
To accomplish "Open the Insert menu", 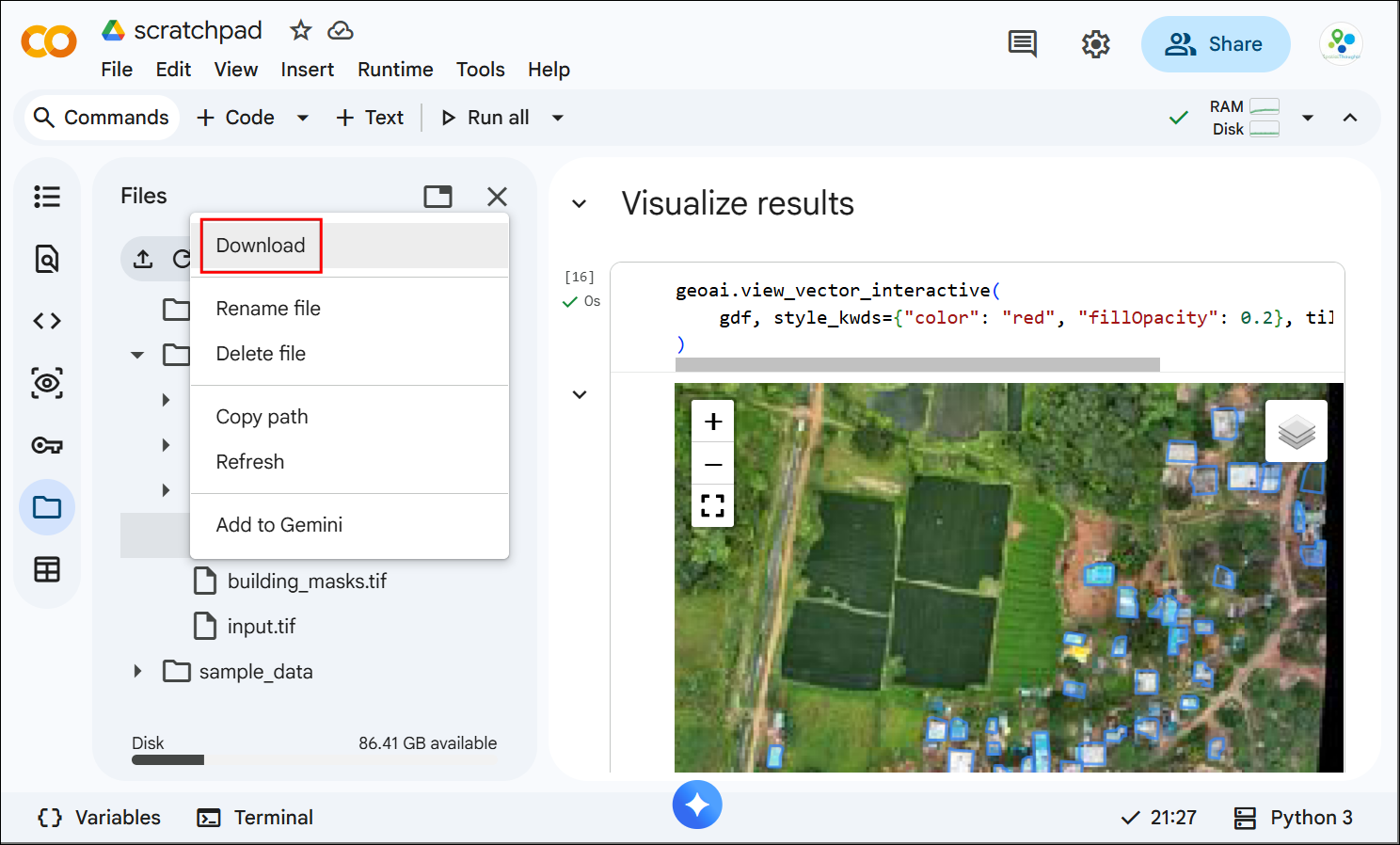I will click(x=308, y=70).
